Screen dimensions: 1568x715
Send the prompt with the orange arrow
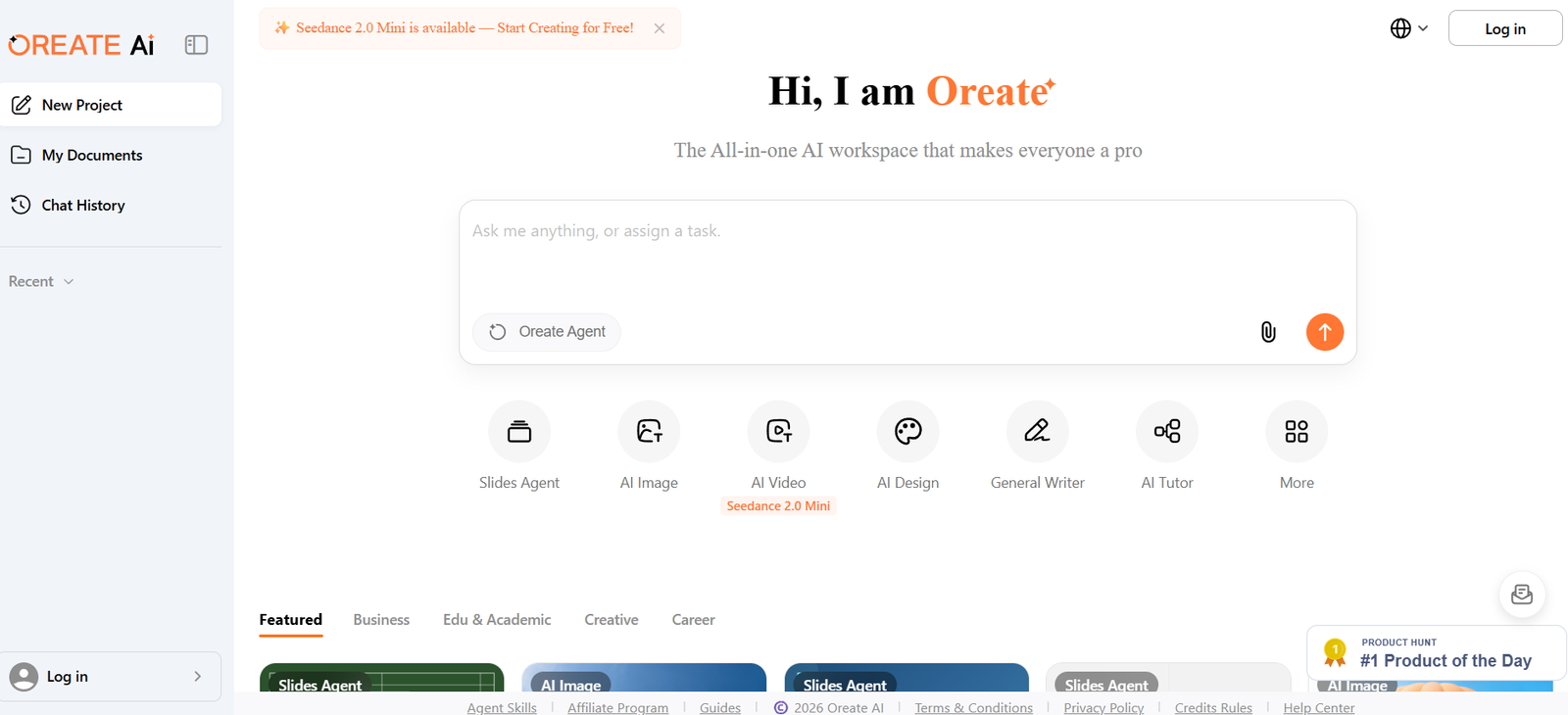point(1325,332)
